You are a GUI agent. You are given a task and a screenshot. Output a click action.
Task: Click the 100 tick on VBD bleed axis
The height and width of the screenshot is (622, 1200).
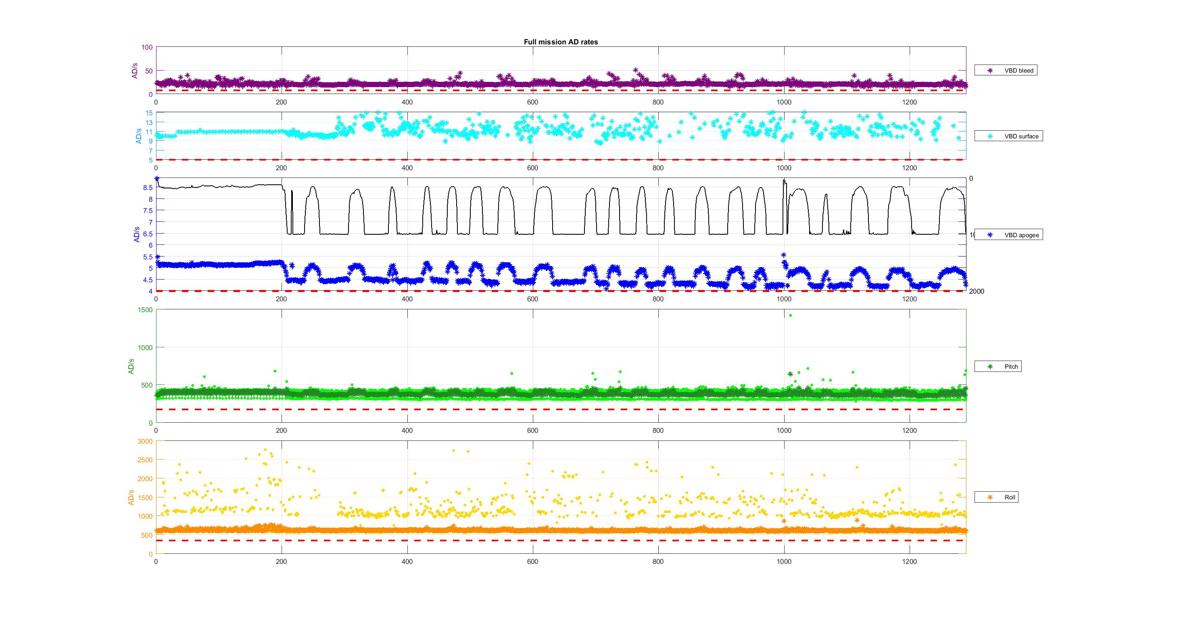[x=147, y=47]
